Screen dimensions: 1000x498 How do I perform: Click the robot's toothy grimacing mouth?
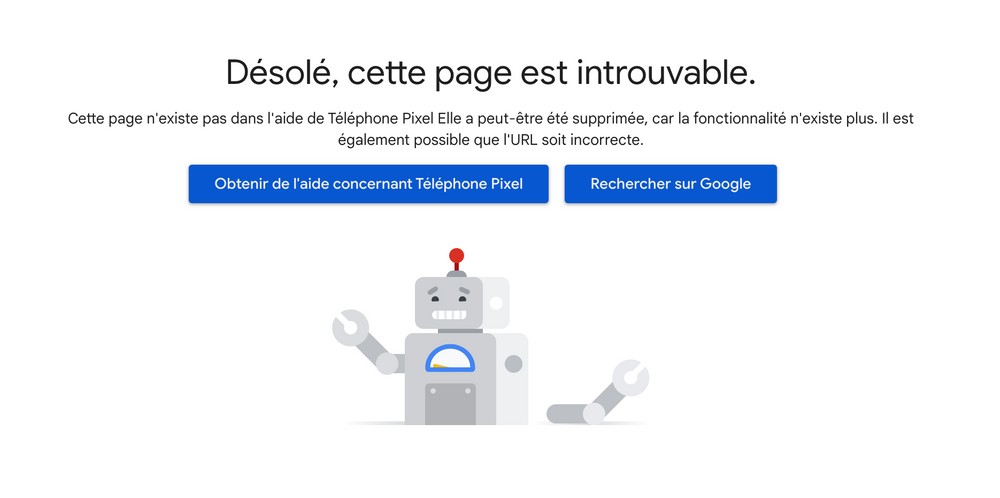point(450,314)
